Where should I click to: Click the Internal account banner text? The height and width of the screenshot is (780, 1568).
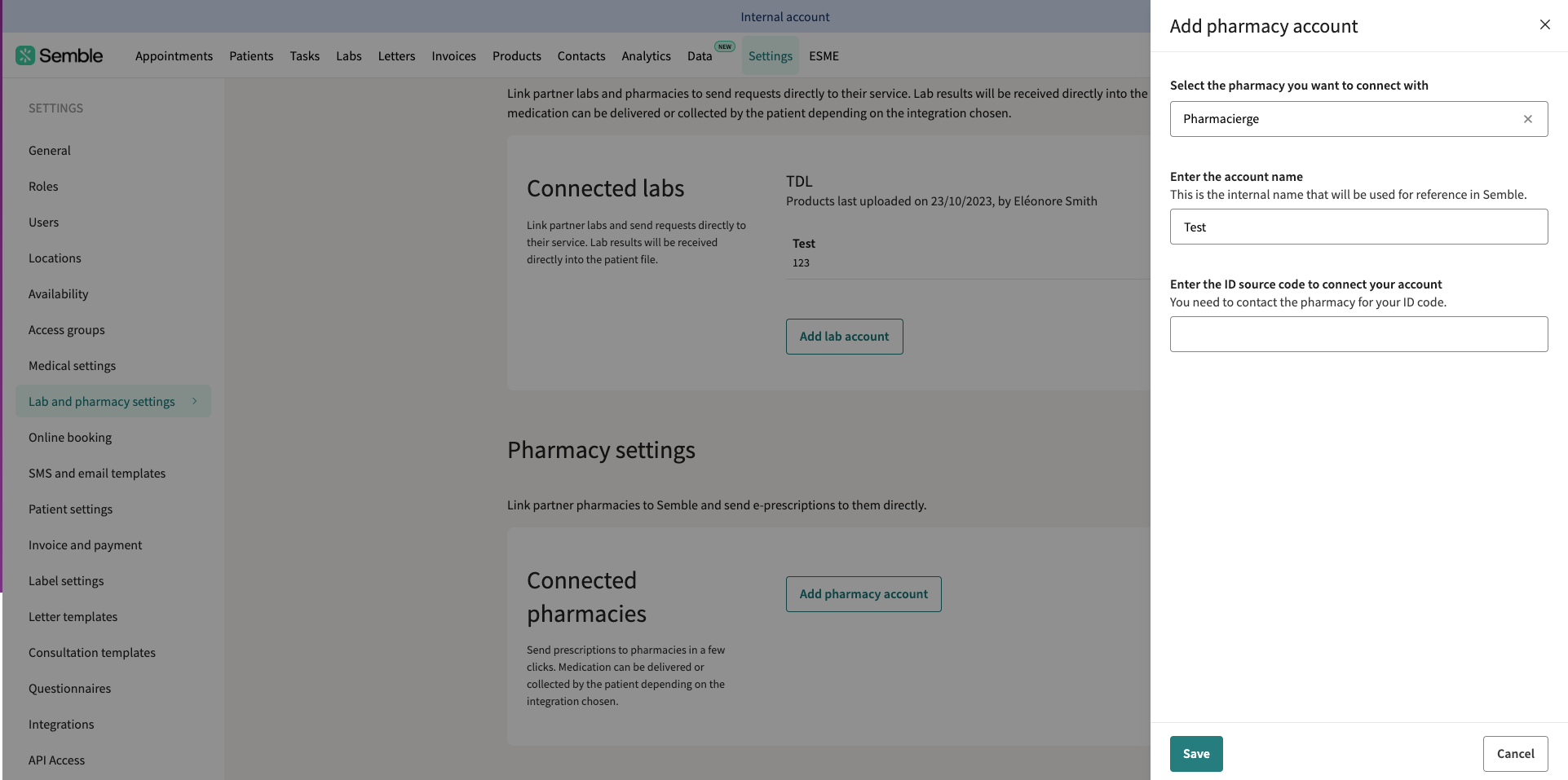click(784, 16)
